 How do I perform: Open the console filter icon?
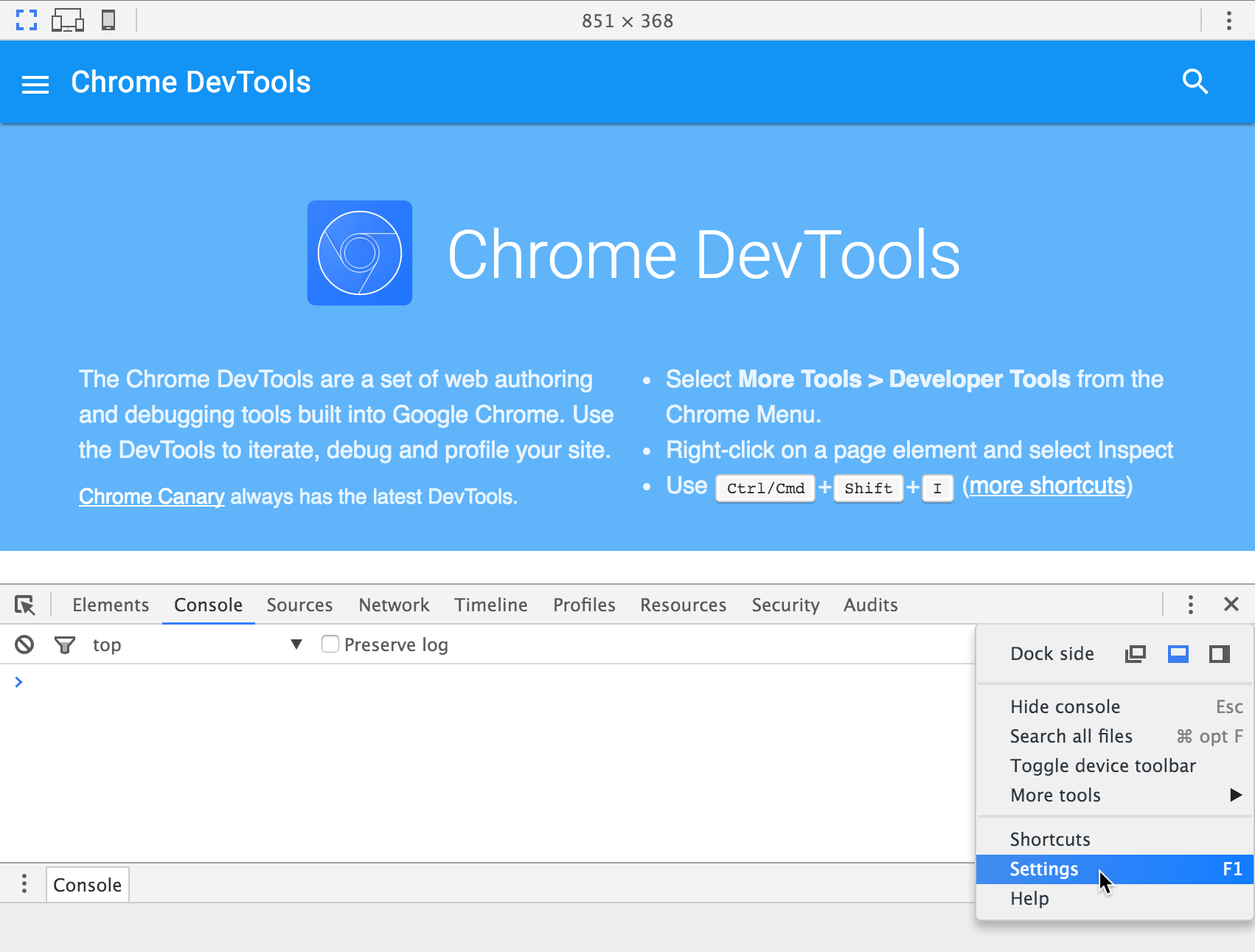tap(65, 644)
